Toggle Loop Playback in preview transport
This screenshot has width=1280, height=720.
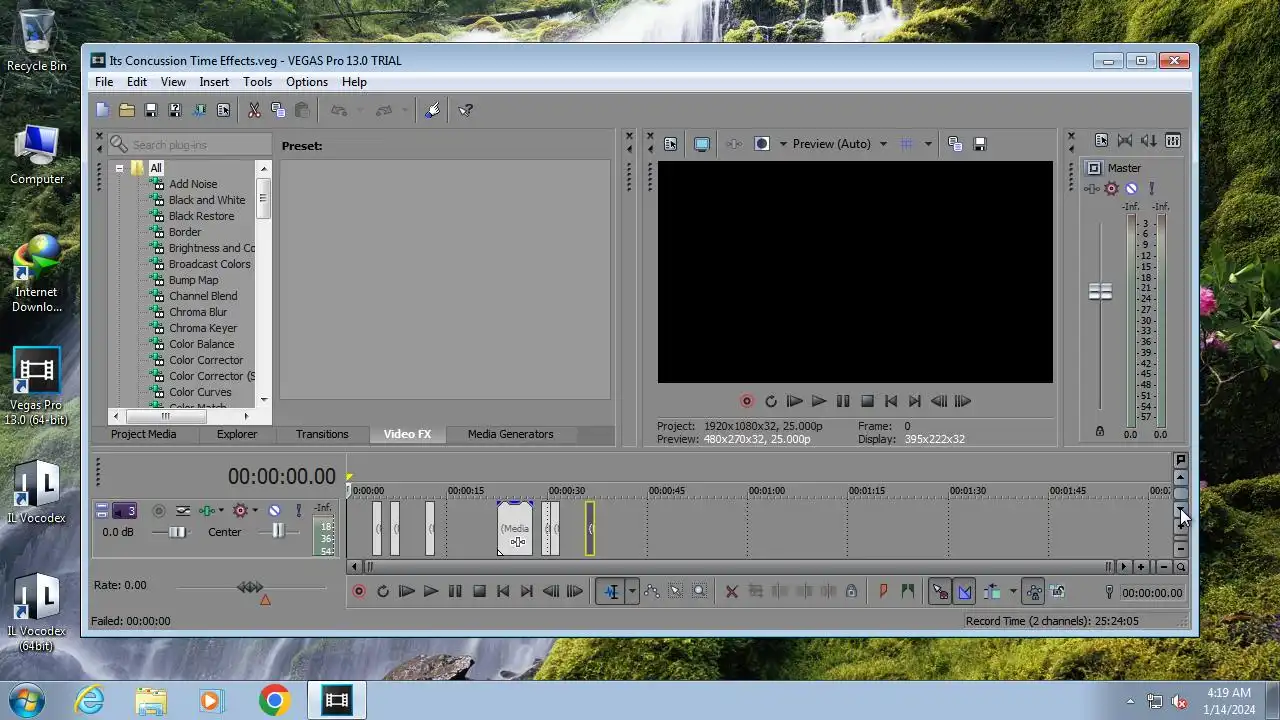point(771,401)
